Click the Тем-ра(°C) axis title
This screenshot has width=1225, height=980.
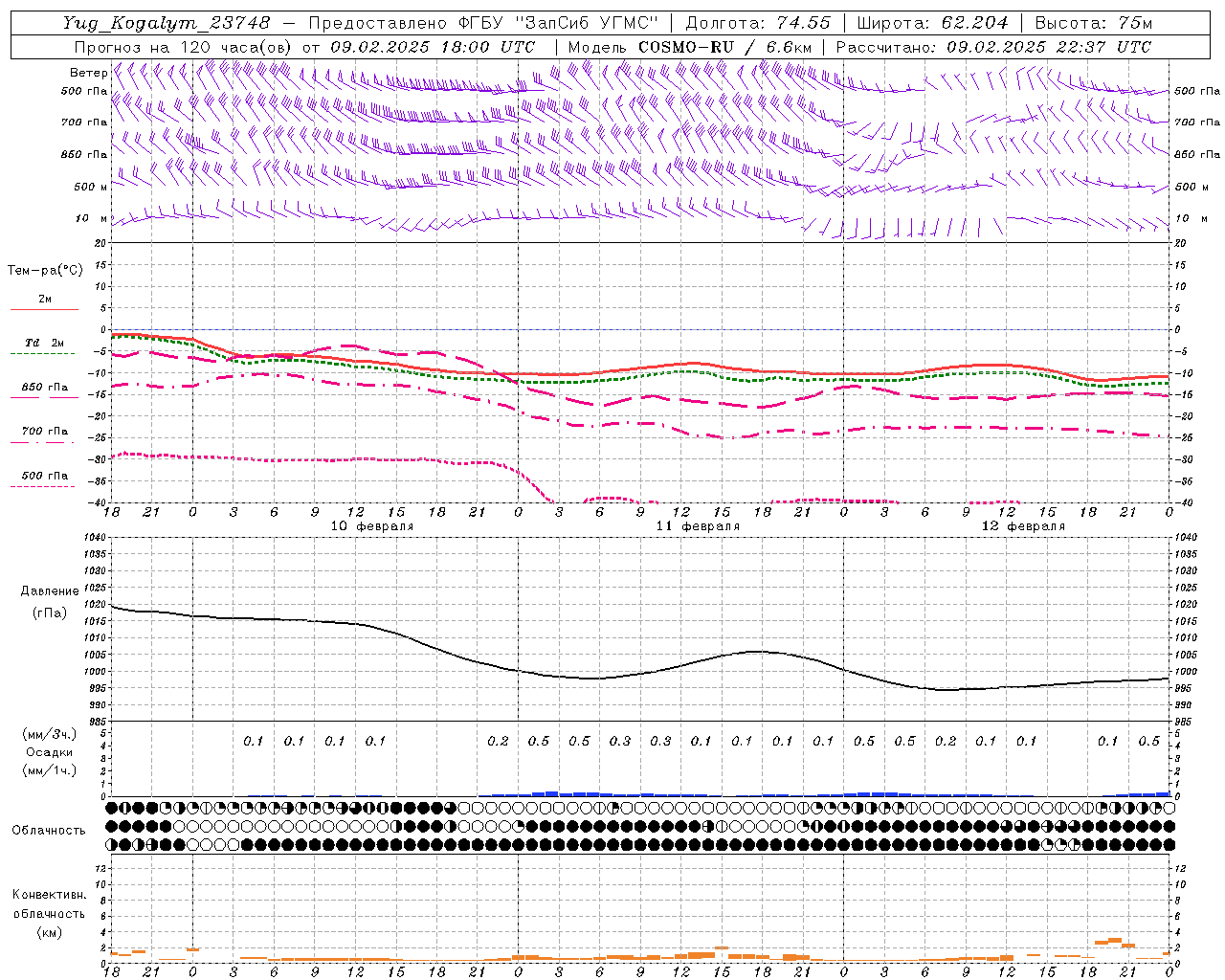click(45, 270)
